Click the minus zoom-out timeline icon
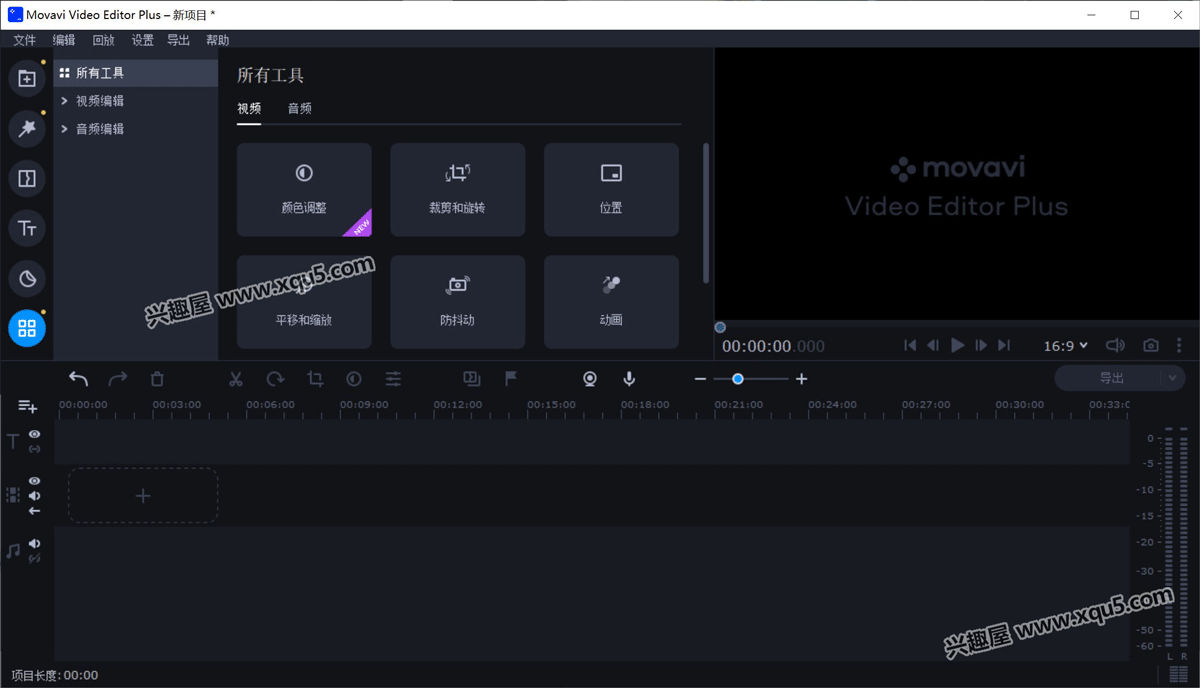Viewport: 1200px width, 688px height. click(x=700, y=379)
